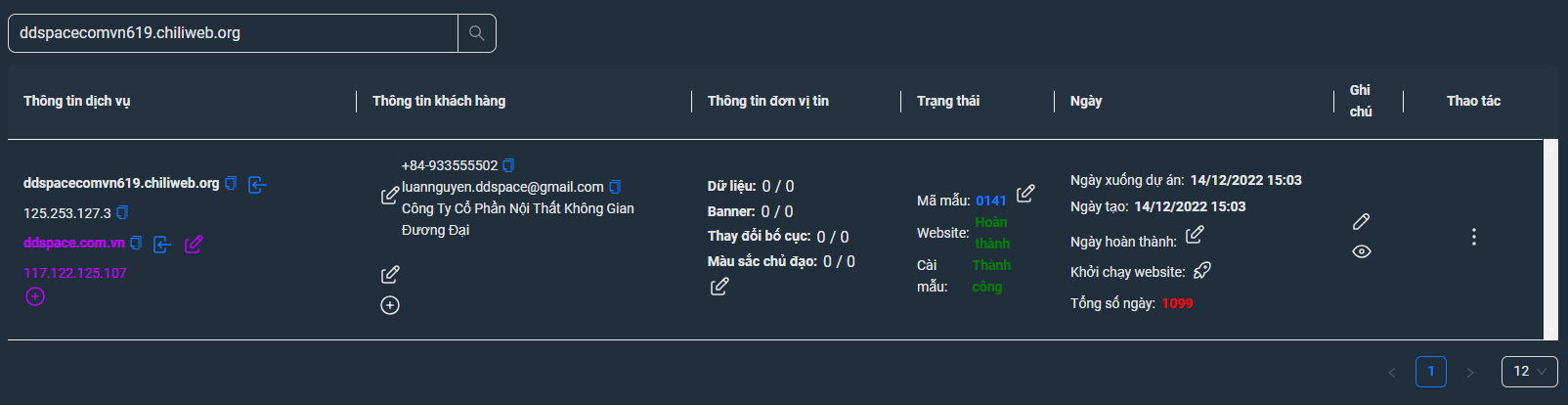This screenshot has height=405, width=1568.
Task: Add new domain with purple plus icon
Action: [35, 296]
